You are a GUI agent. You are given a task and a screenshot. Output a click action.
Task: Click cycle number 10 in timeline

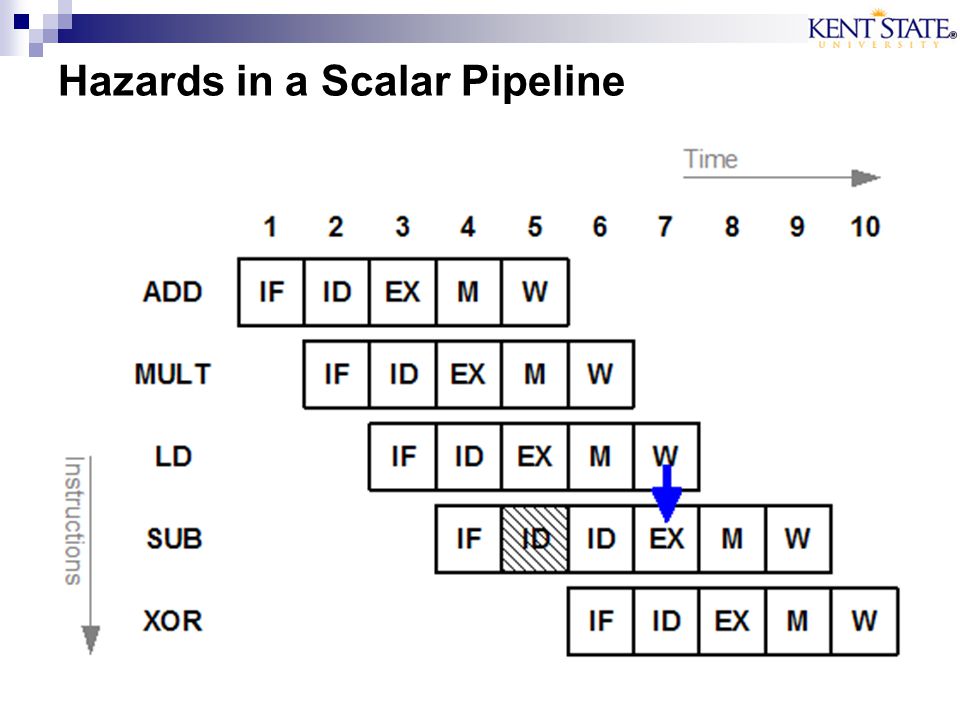pyautogui.click(x=865, y=227)
